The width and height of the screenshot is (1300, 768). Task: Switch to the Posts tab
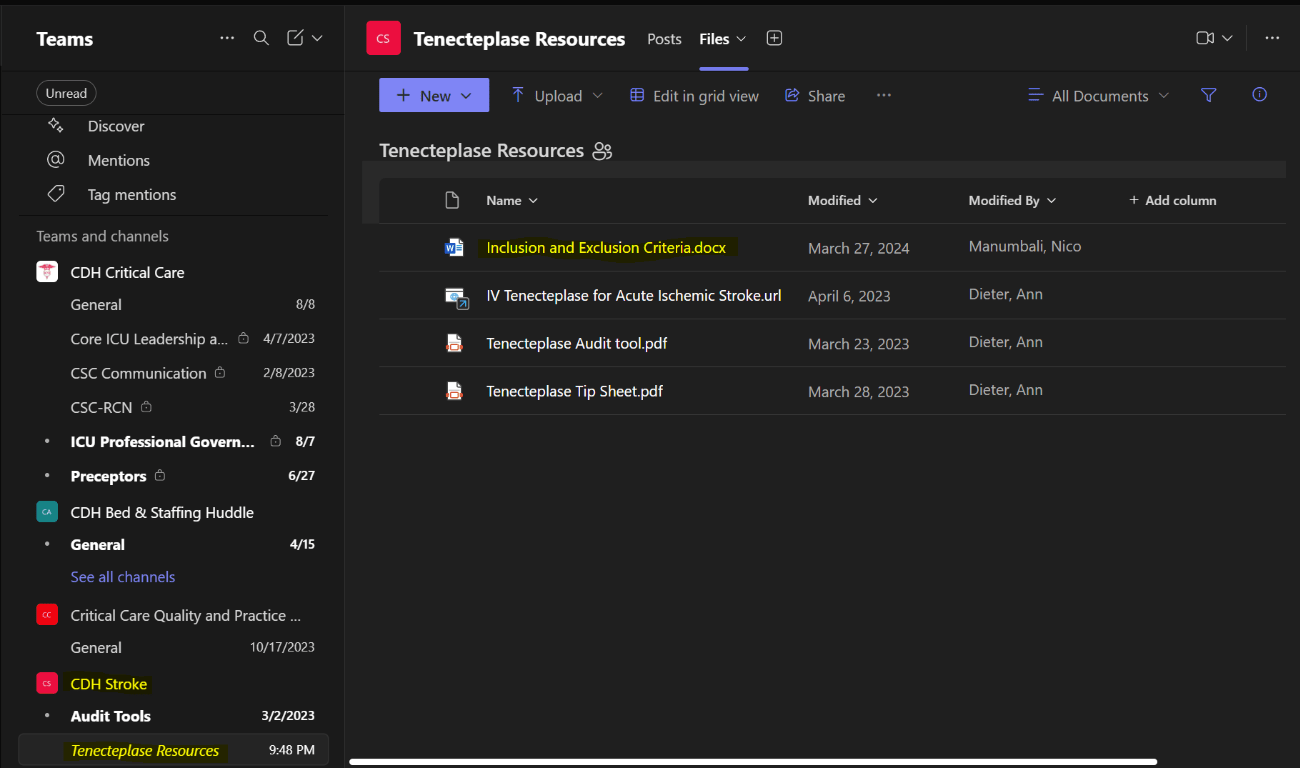coord(664,39)
